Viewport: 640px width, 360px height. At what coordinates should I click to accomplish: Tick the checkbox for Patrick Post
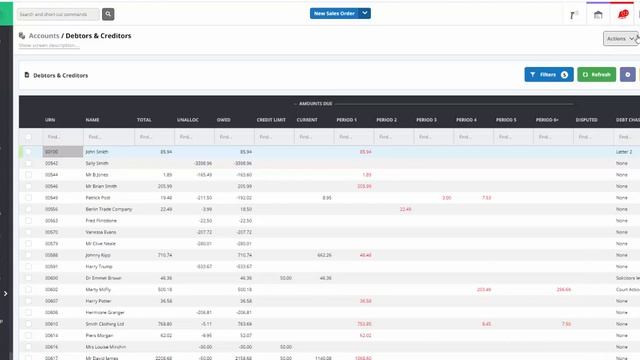(x=28, y=198)
